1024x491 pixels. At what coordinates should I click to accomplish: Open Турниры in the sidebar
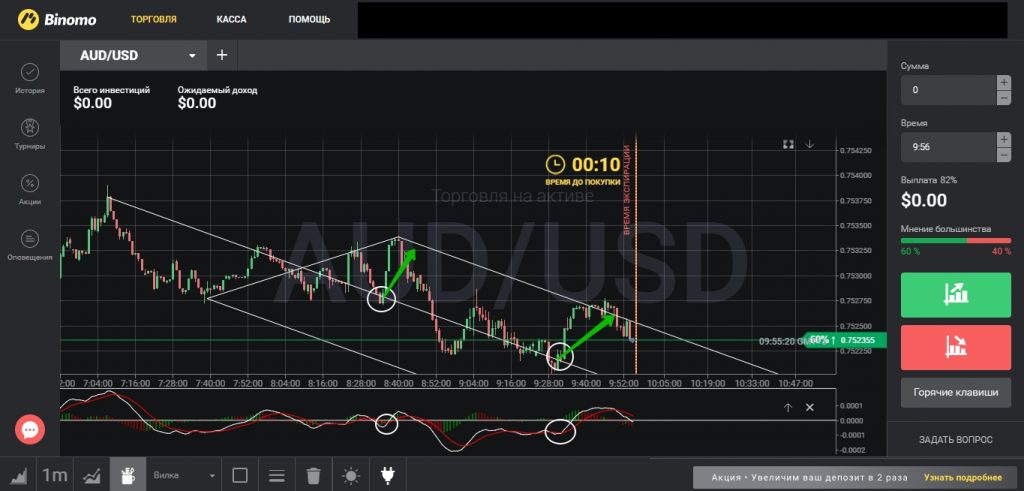click(30, 135)
